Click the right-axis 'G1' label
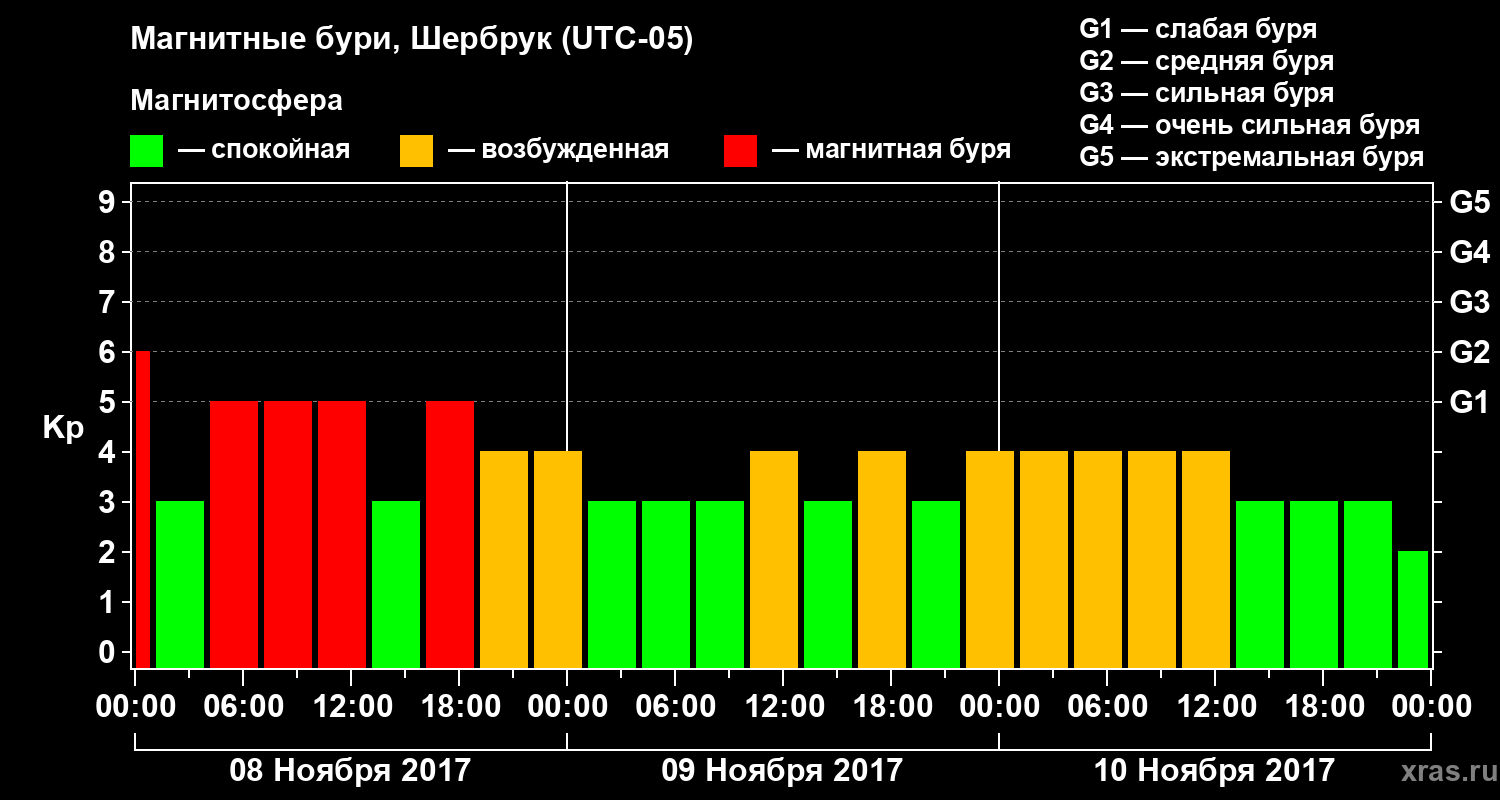Viewport: 1500px width, 800px height. (1469, 403)
